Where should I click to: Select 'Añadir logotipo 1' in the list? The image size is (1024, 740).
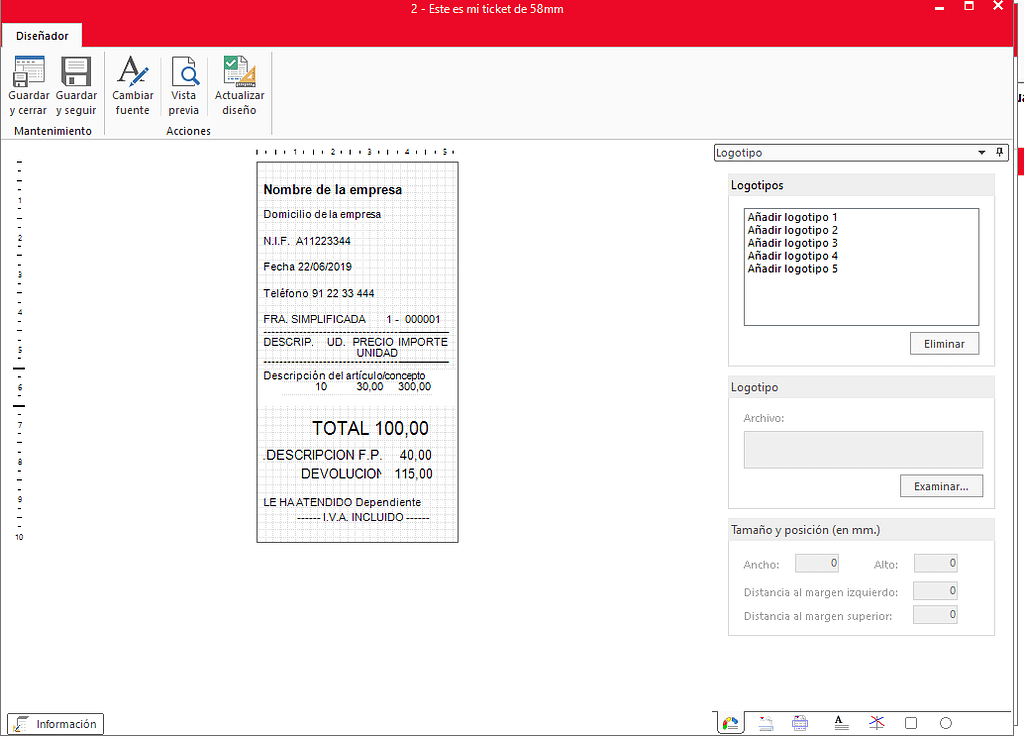[x=792, y=217]
